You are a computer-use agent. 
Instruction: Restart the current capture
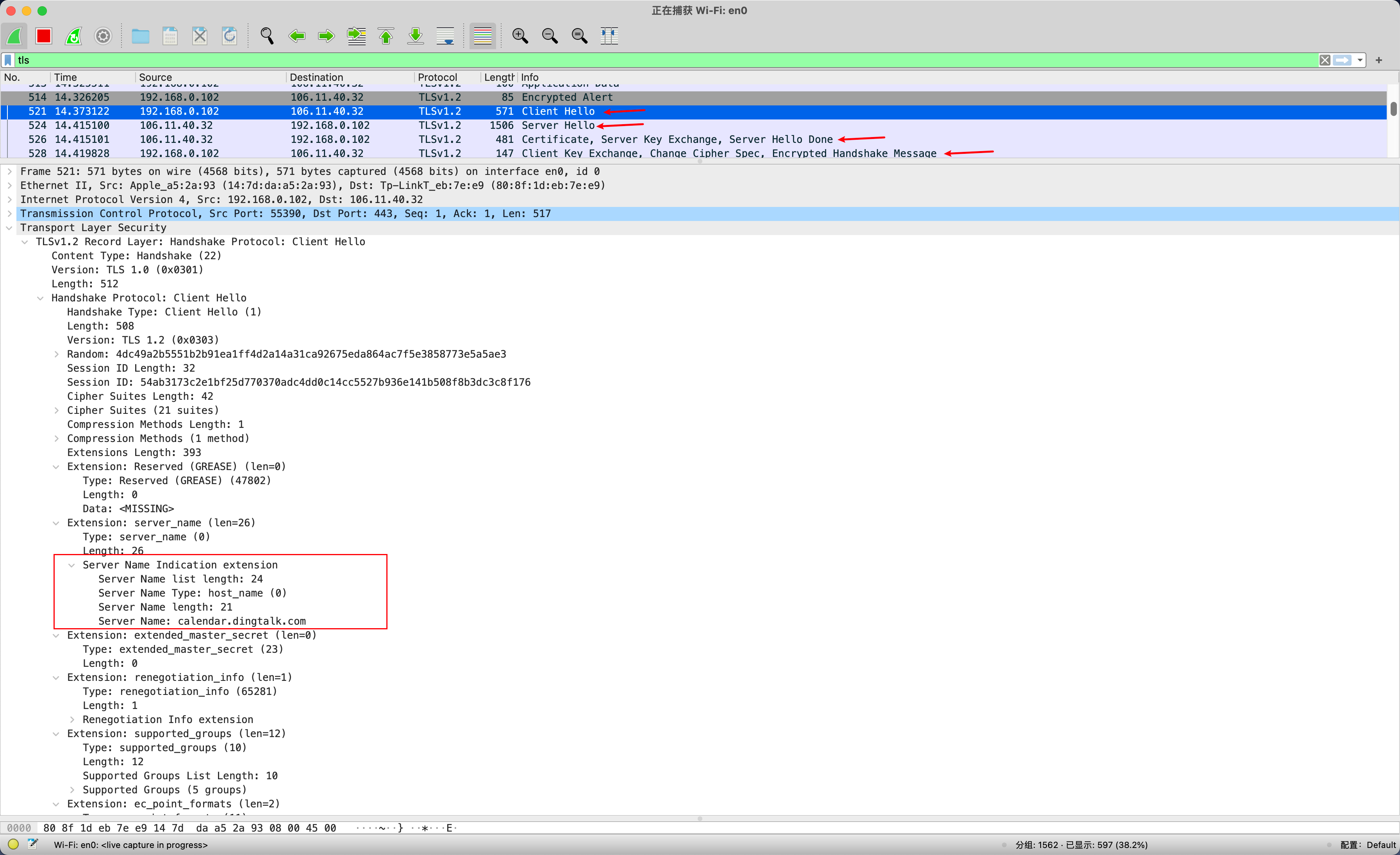tap(73, 36)
